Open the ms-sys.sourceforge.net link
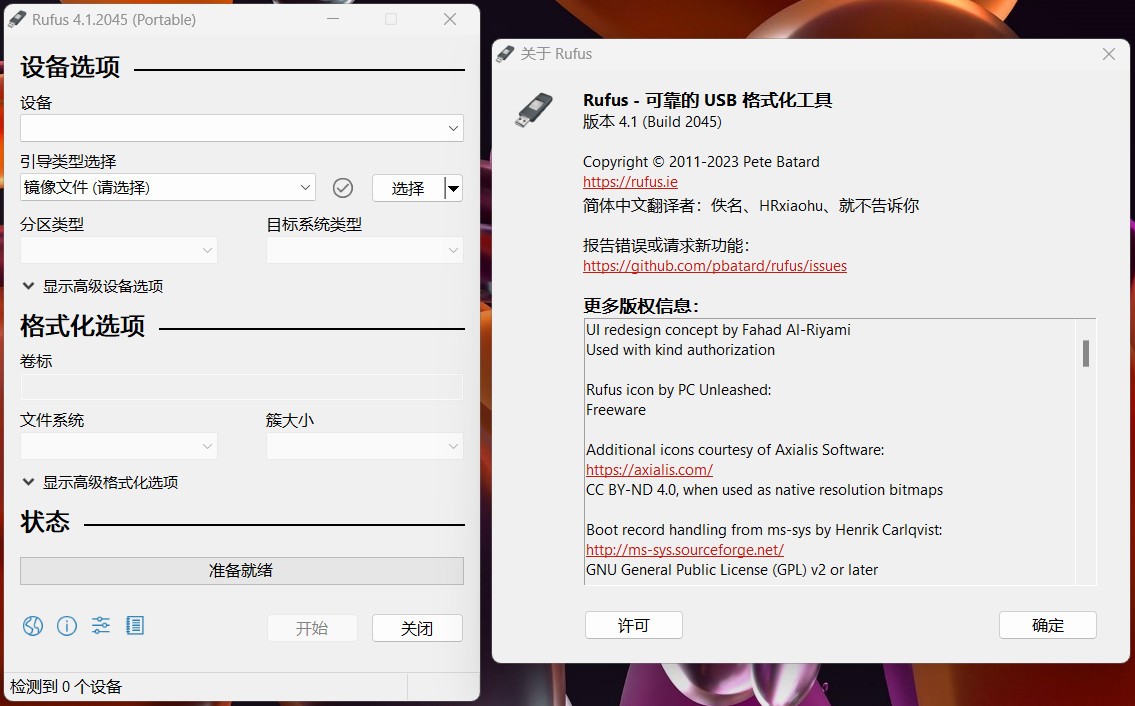The width and height of the screenshot is (1135, 706). (685, 550)
